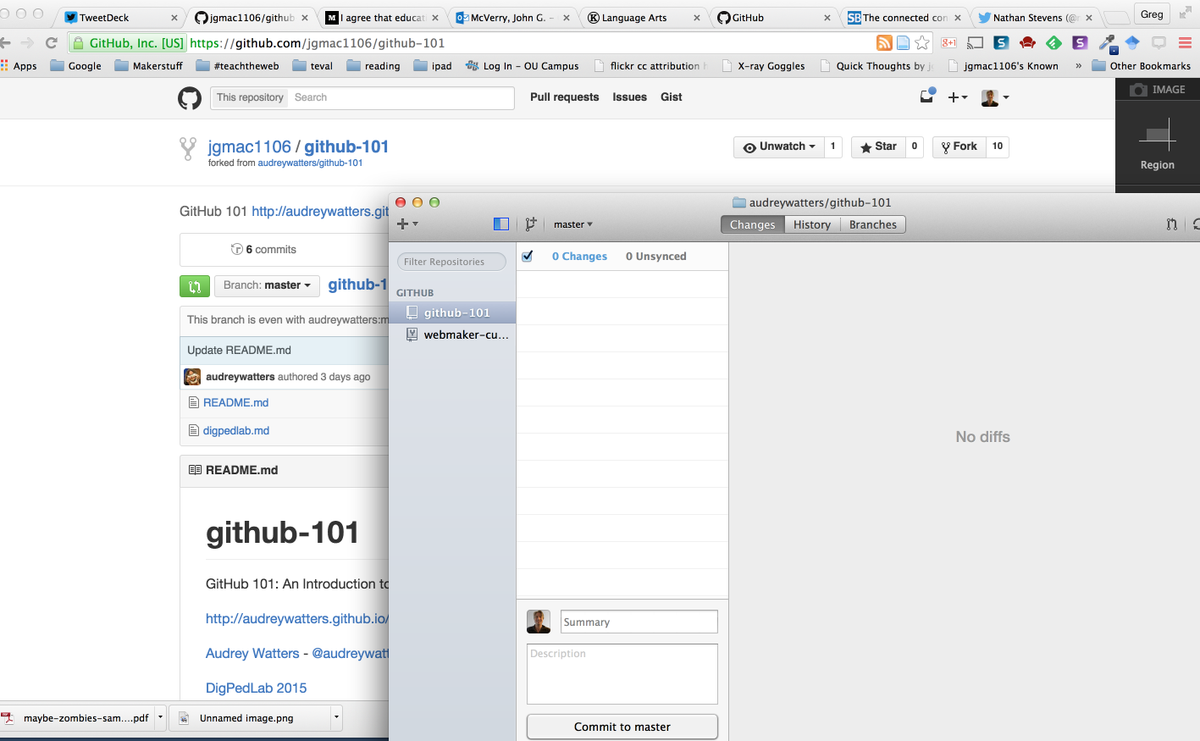Toggle the repository sidebar in GitHub desktop app
The height and width of the screenshot is (741, 1200).
[502, 224]
